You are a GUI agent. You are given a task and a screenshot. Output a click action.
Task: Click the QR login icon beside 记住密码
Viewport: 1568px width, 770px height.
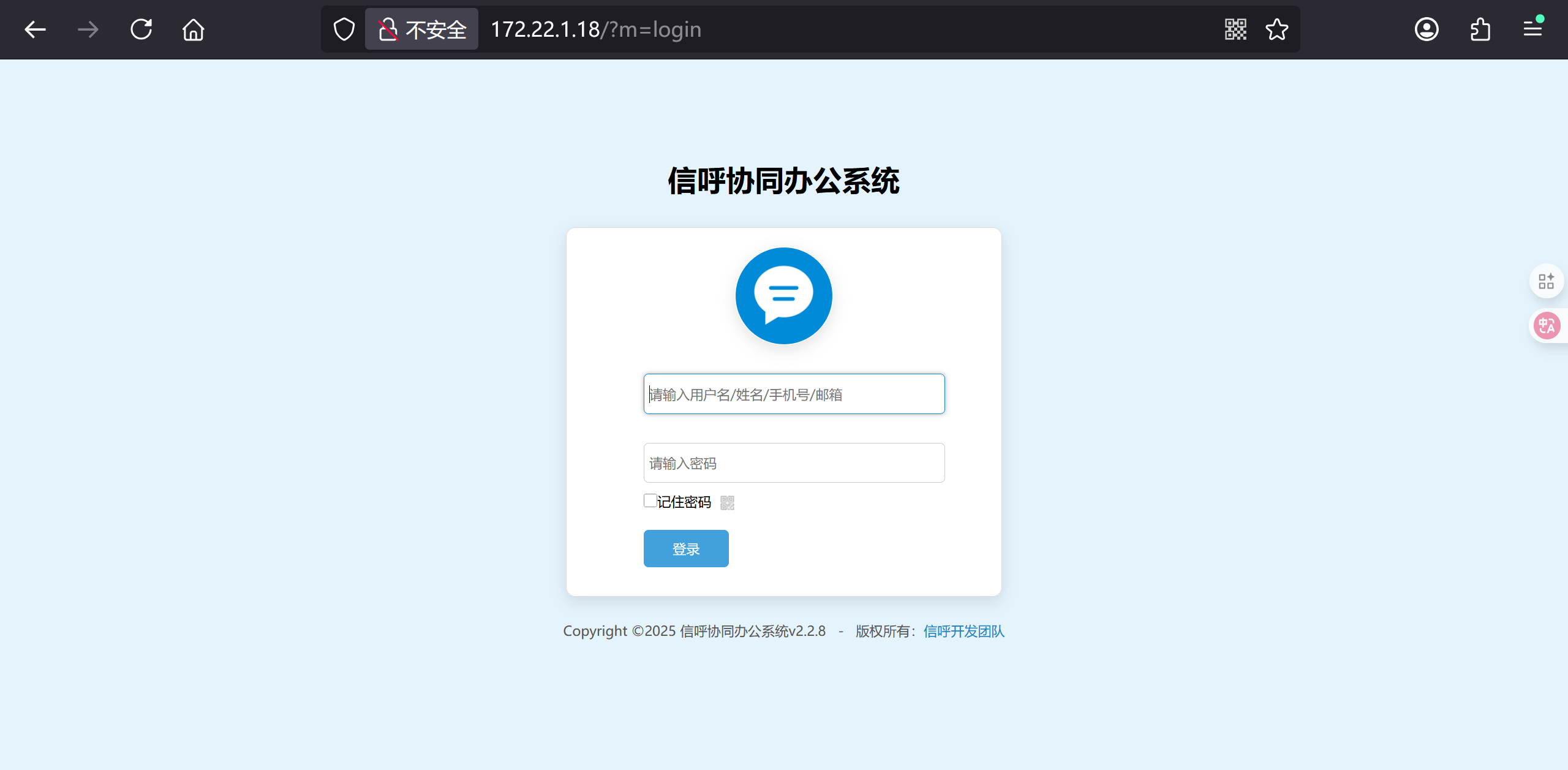727,503
